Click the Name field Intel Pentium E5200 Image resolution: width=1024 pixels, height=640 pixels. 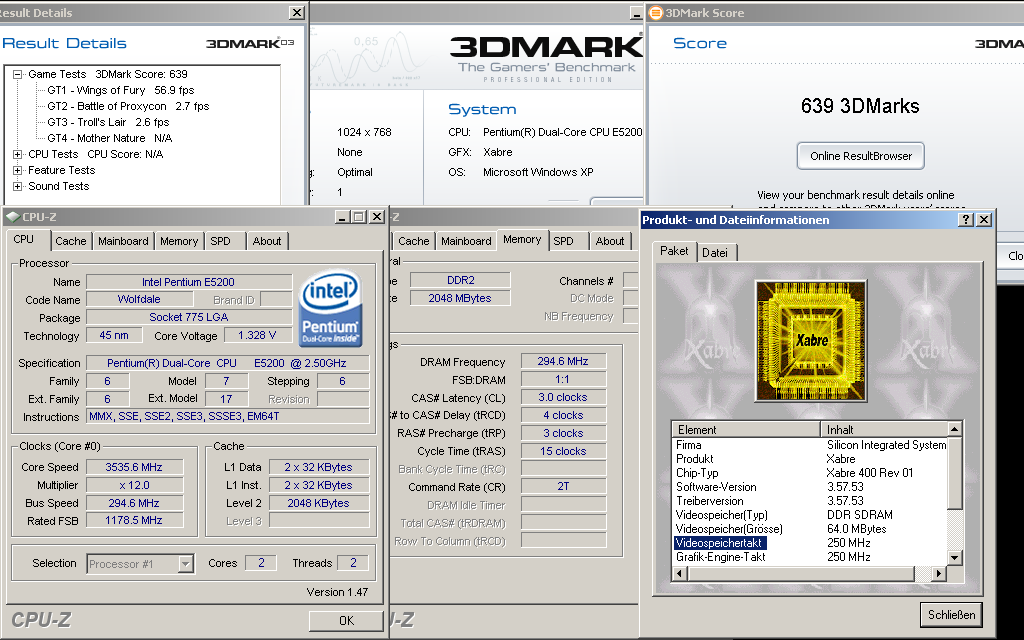(x=189, y=282)
